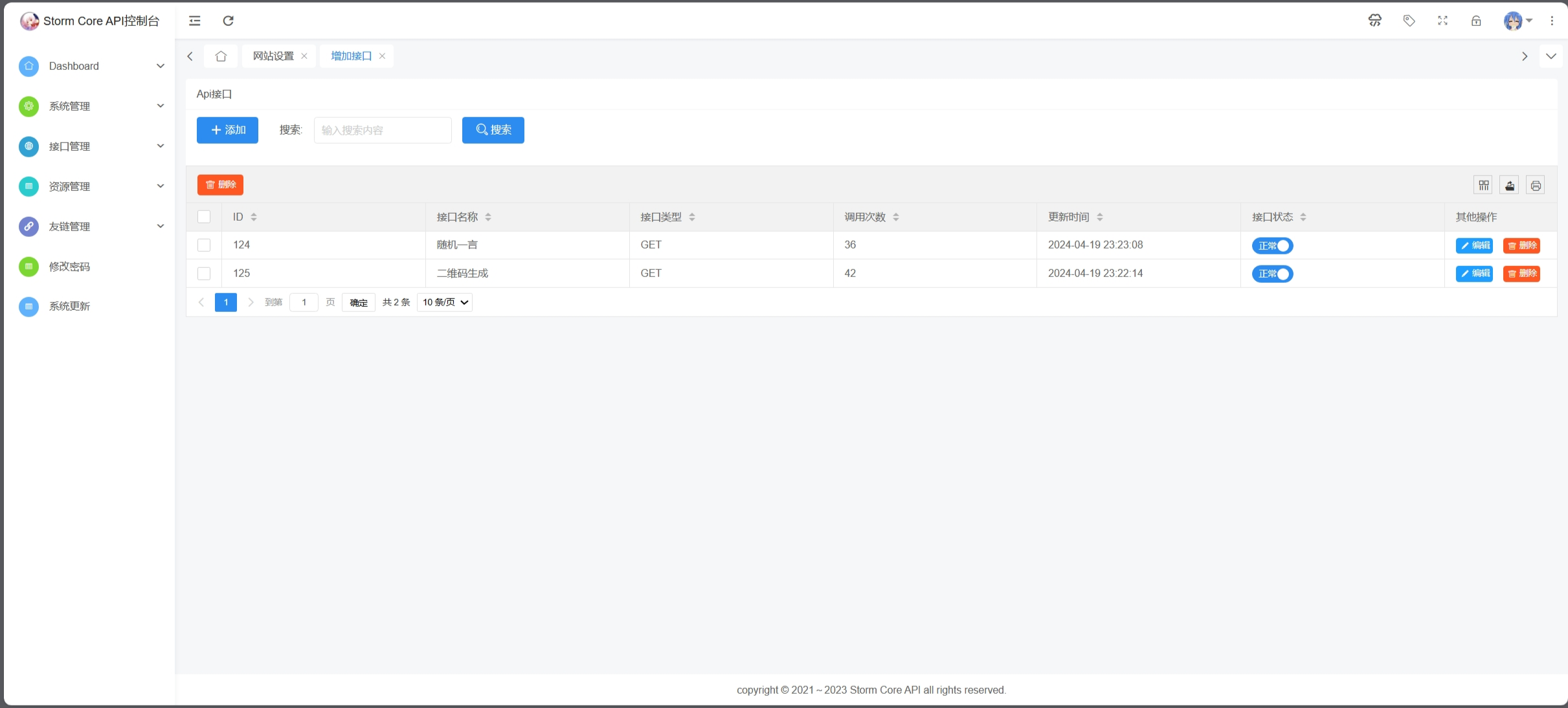Expand the 接口管理 menu chevron
This screenshot has width=1568, height=708.
click(161, 146)
